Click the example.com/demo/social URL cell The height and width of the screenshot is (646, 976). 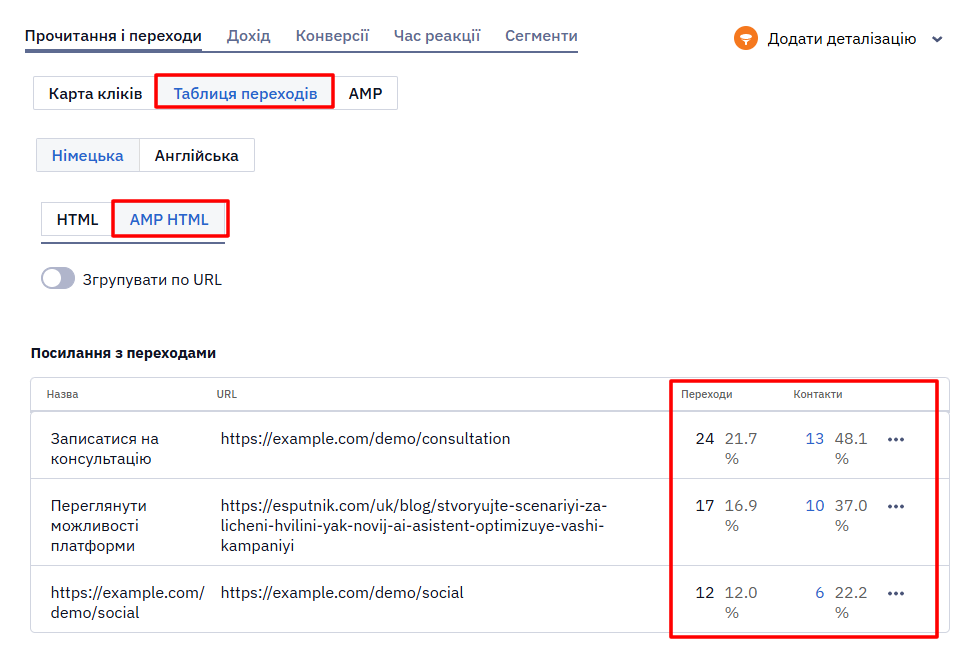pos(342,593)
